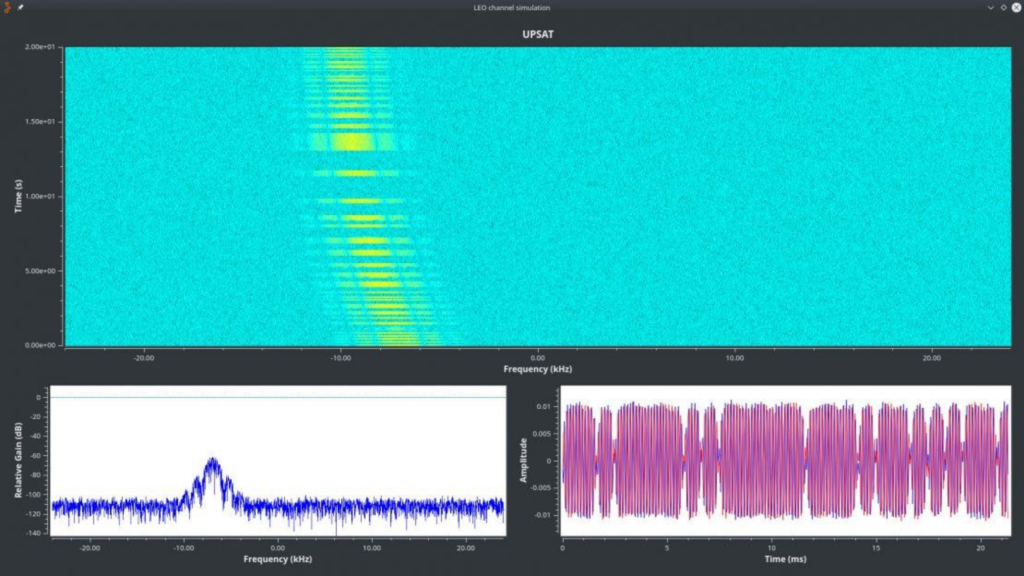Maximize the window using the diamond icon
Viewport: 1024px width, 576px height.
(1003, 7)
